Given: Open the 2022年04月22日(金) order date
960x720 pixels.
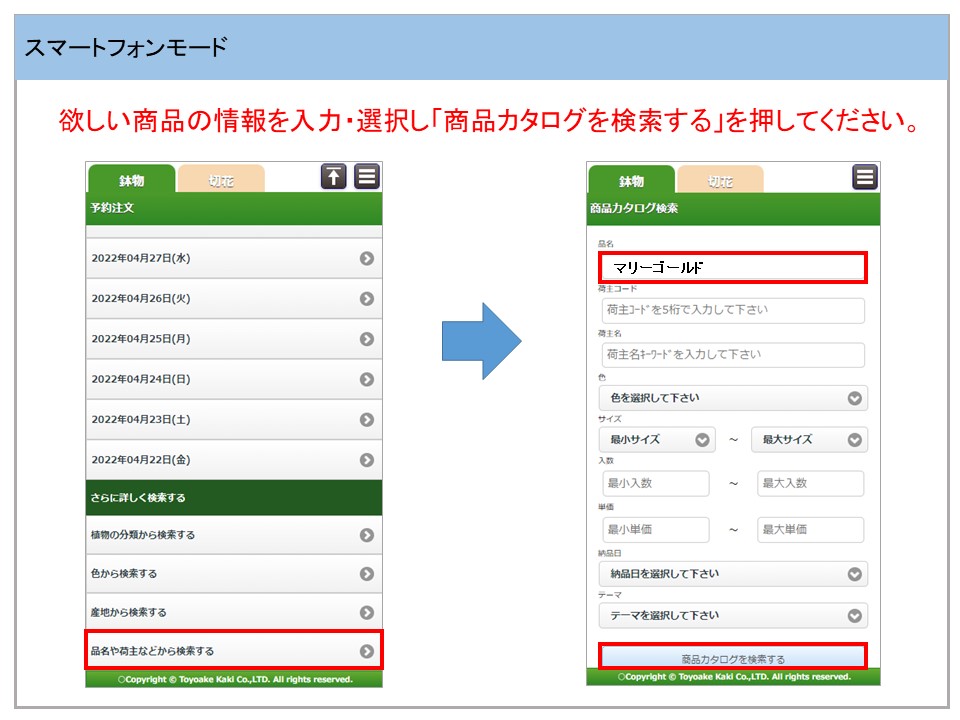Looking at the screenshot, I should point(234,460).
